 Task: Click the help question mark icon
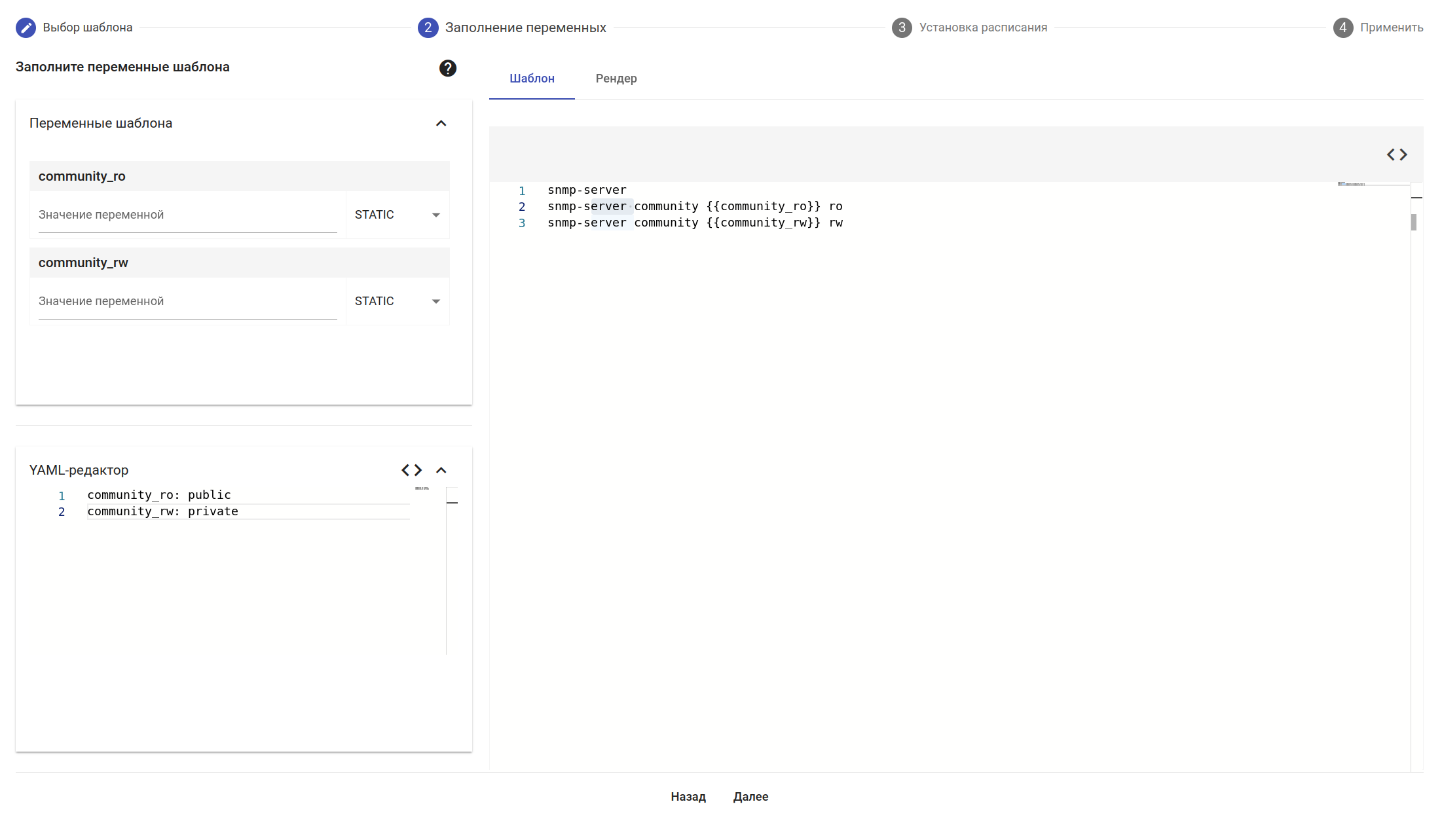coord(447,68)
